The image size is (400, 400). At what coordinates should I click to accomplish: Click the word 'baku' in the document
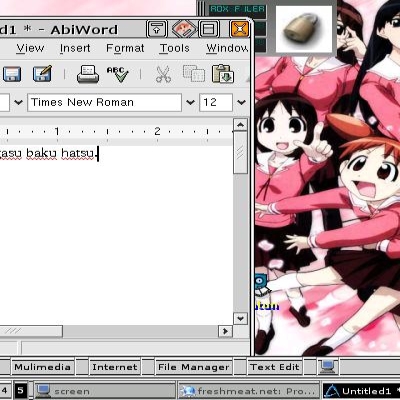(41, 153)
